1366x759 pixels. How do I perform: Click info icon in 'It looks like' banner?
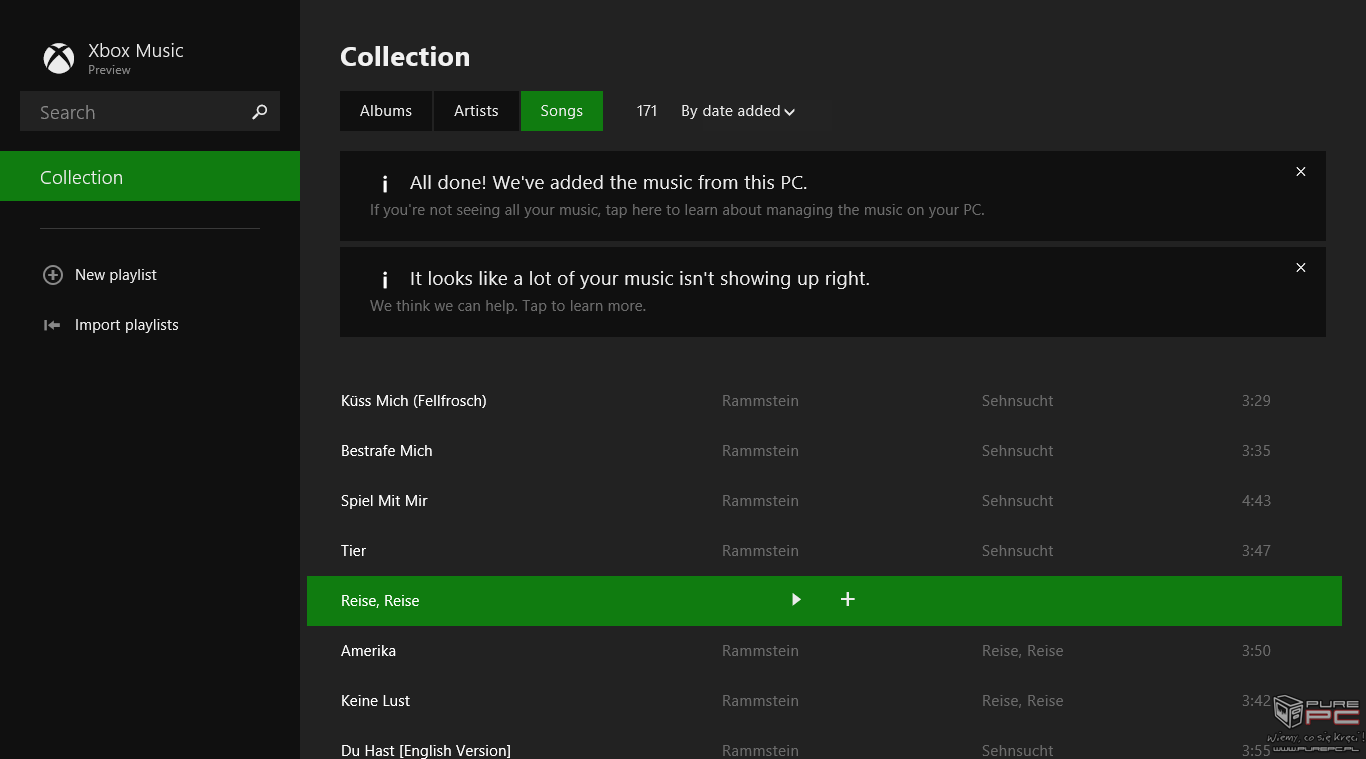(384, 280)
